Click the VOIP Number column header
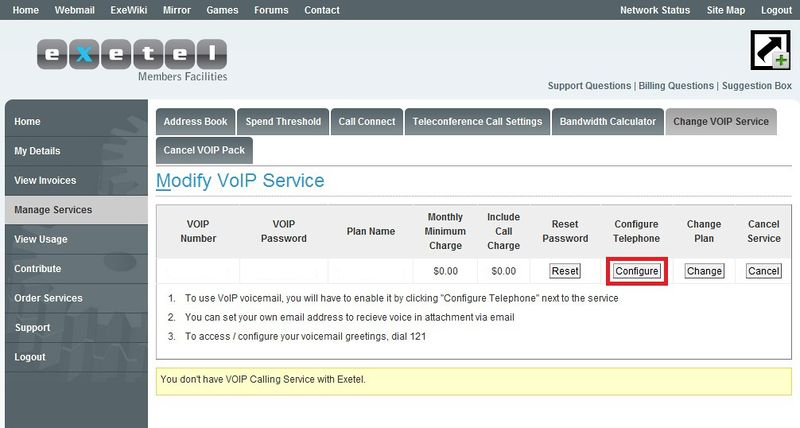This screenshot has width=800, height=428. tap(198, 231)
